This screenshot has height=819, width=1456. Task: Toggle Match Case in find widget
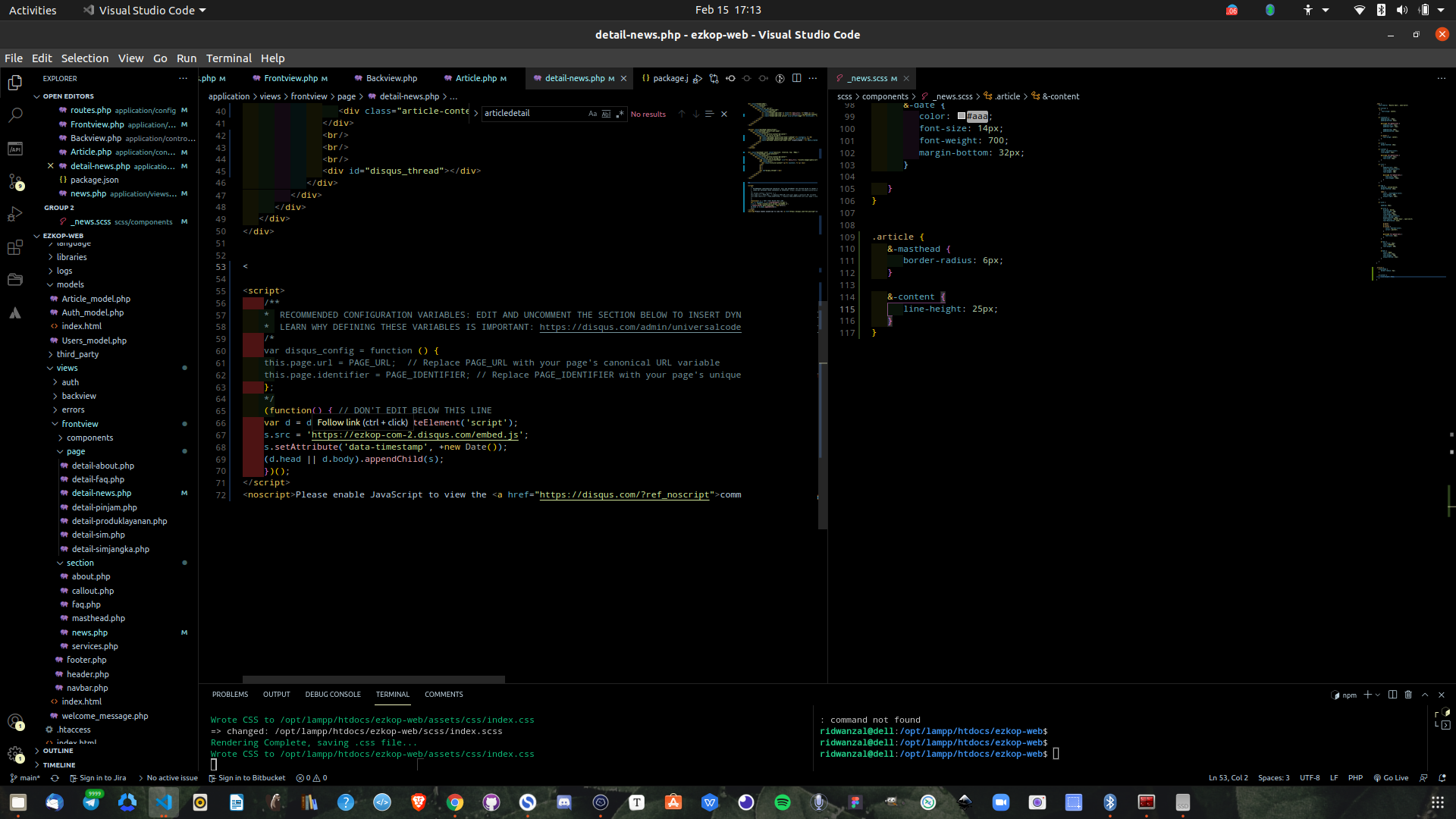click(x=592, y=114)
